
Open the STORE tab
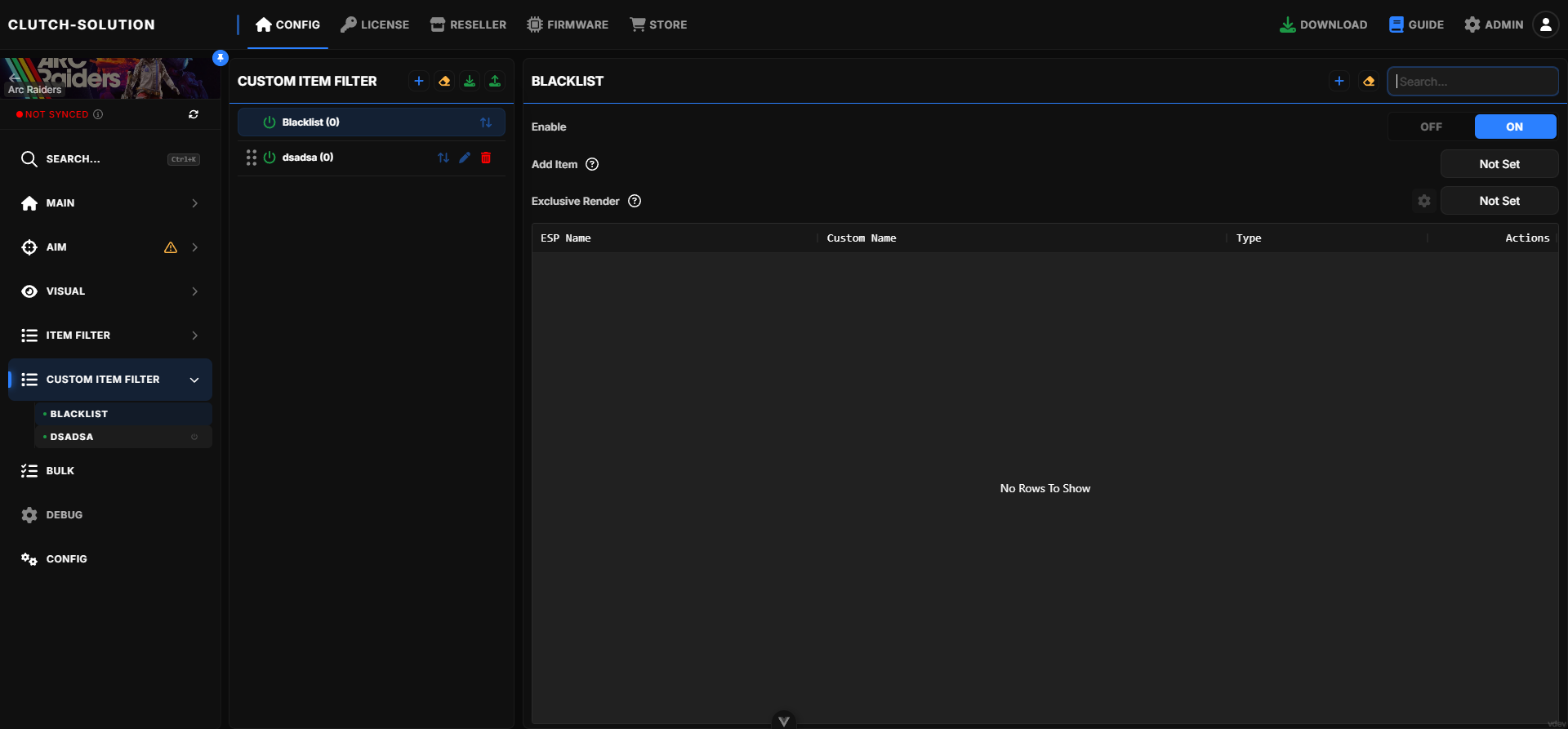click(658, 24)
